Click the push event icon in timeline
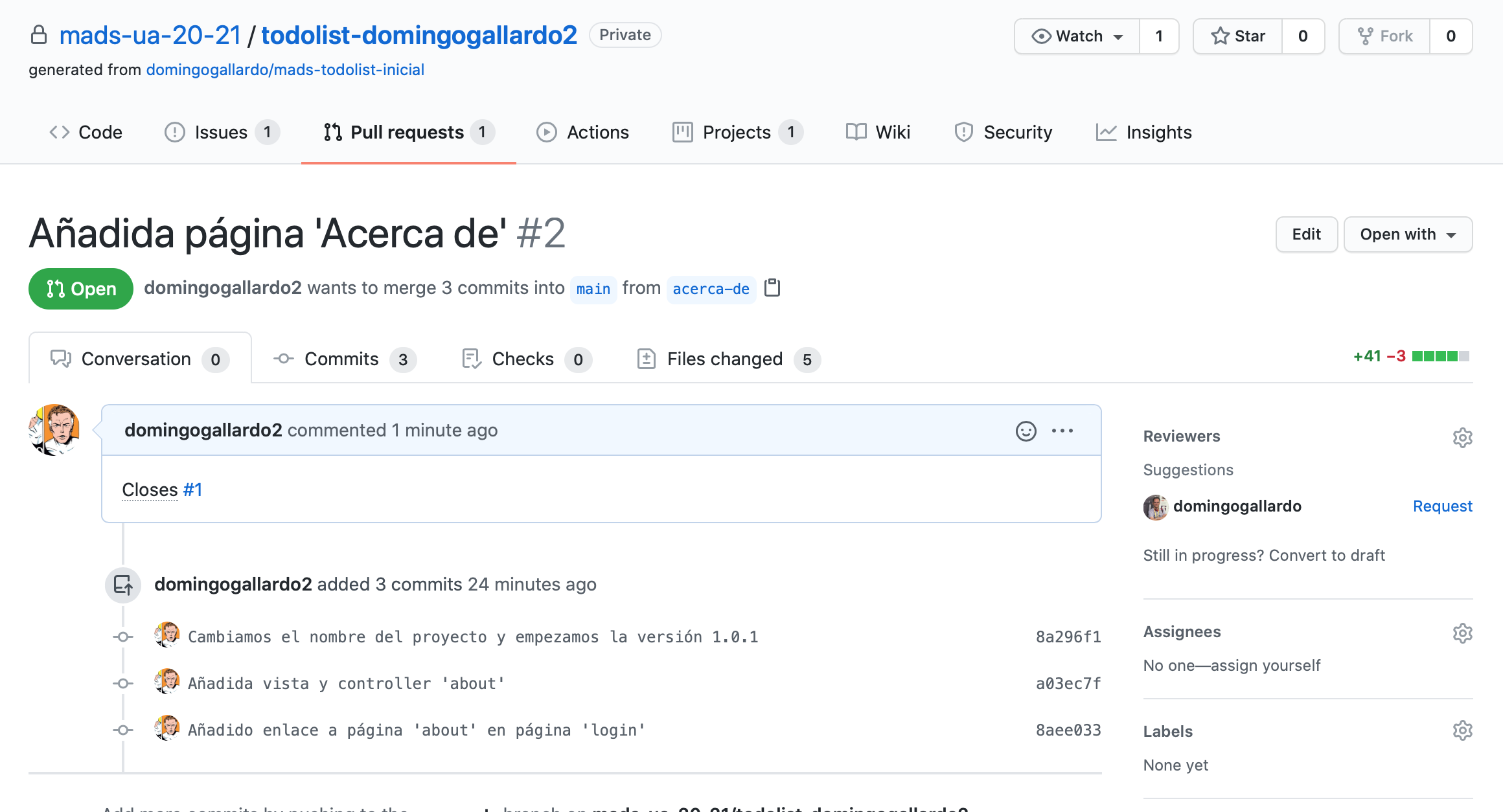 pyautogui.click(x=123, y=585)
